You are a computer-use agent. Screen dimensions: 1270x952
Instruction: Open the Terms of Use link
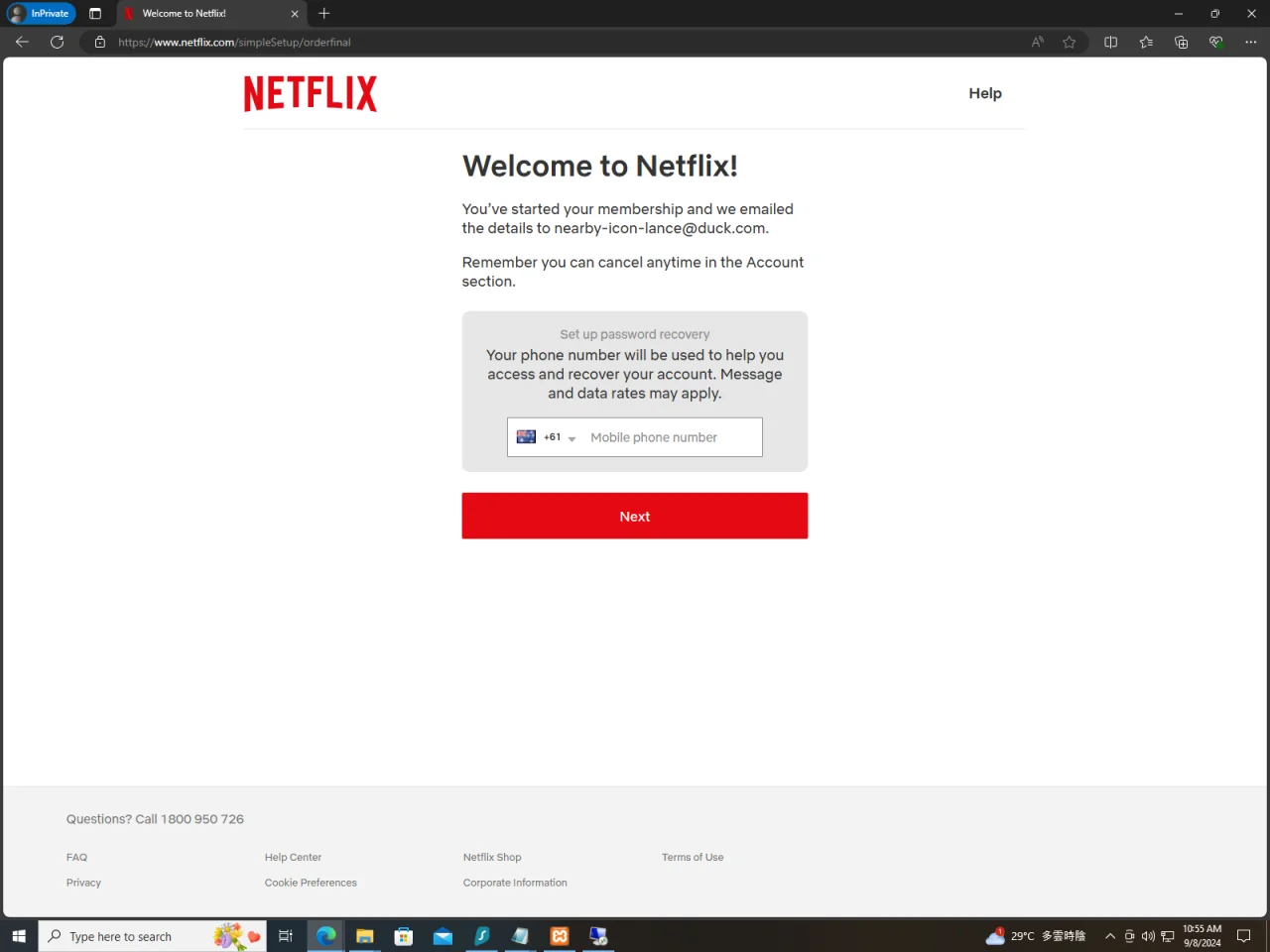(693, 857)
